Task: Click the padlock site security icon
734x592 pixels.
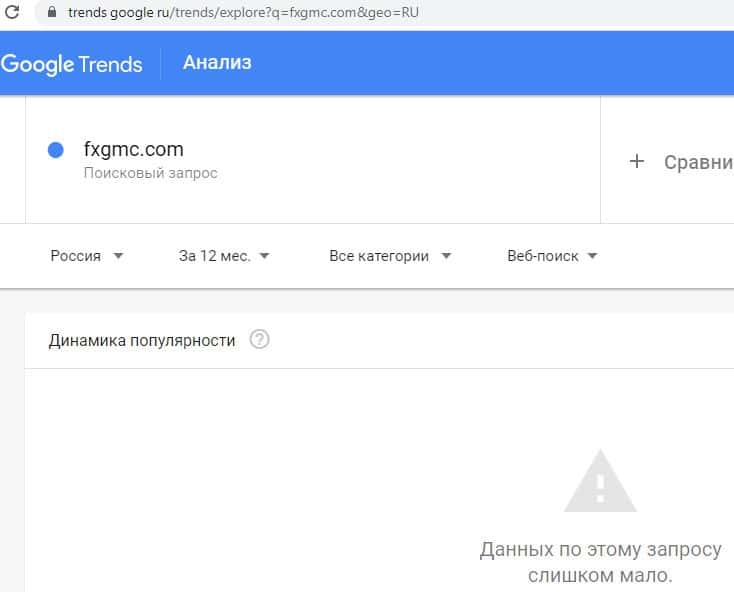Action: click(53, 13)
